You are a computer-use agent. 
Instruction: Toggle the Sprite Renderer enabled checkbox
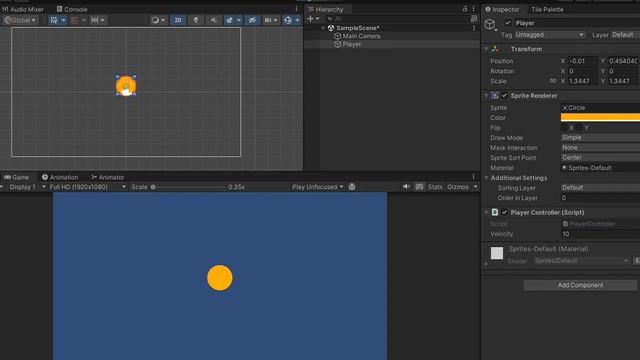(x=504, y=96)
